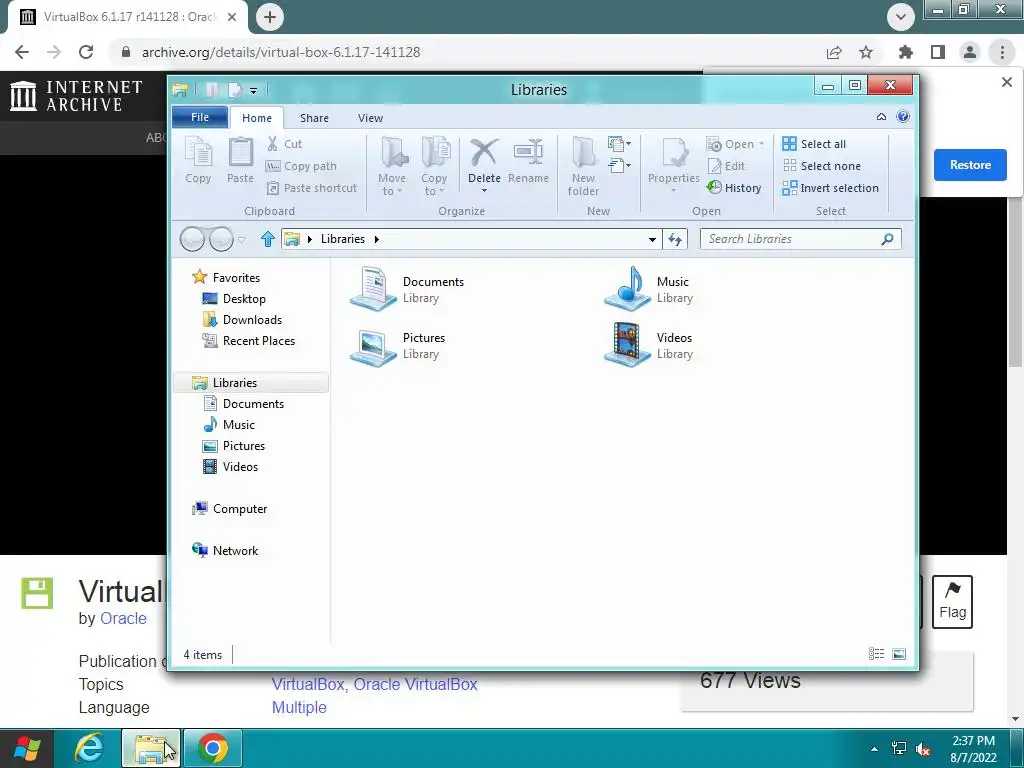This screenshot has height=768, width=1024.
Task: Switch to large icons view in status bar
Action: [899, 654]
